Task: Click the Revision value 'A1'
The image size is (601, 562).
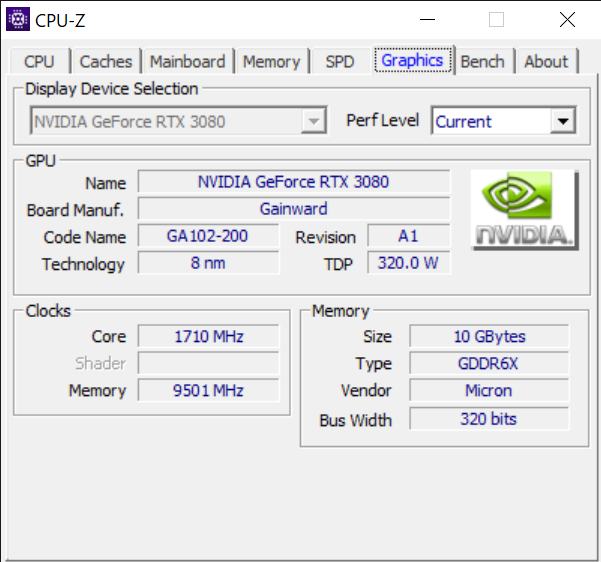Action: coord(409,236)
